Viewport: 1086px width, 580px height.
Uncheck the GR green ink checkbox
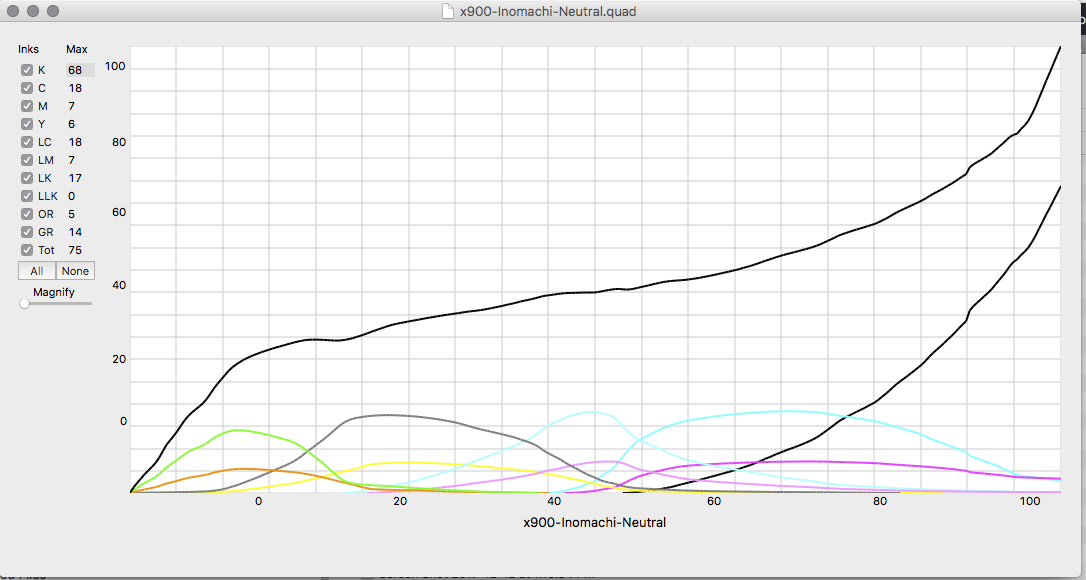27,232
